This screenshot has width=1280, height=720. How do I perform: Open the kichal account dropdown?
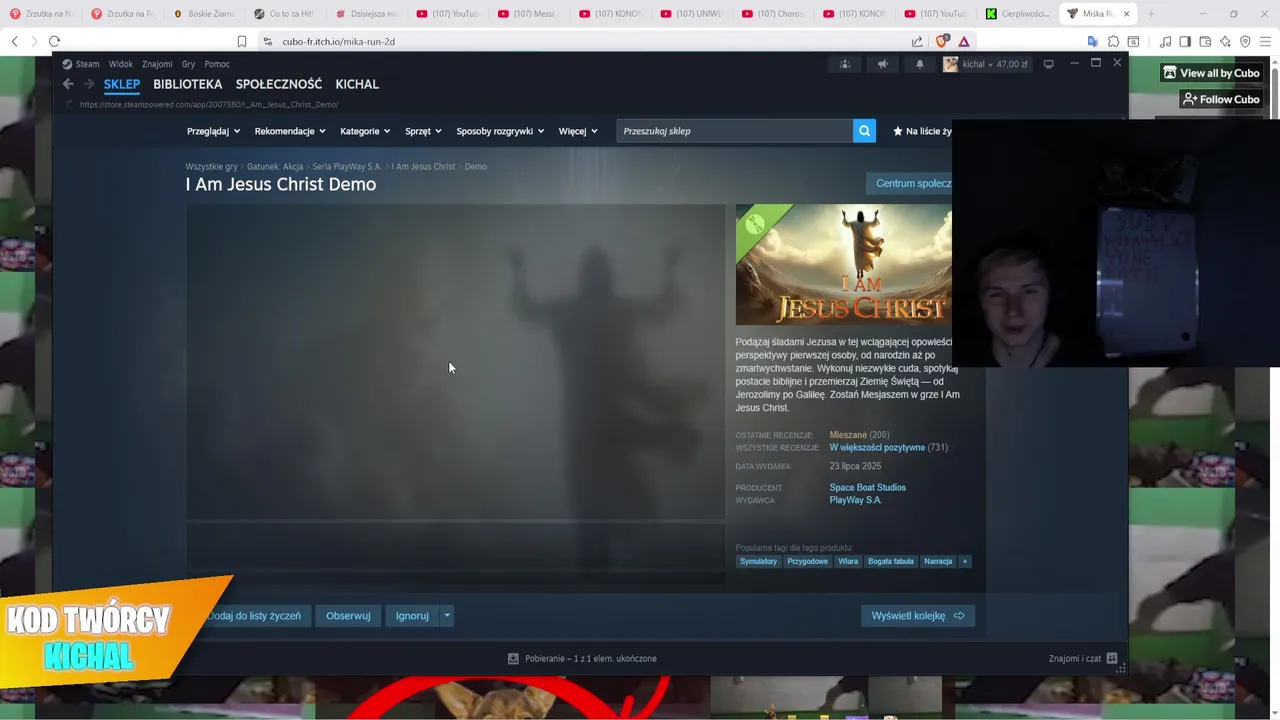pyautogui.click(x=985, y=64)
